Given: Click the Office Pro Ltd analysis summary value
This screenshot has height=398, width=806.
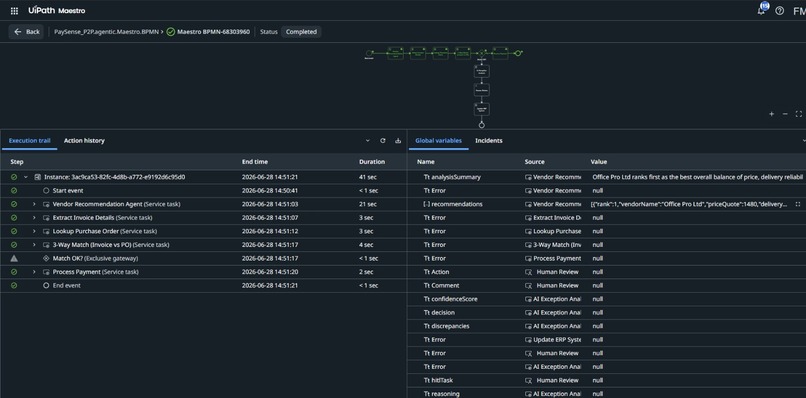Looking at the screenshot, I should [x=698, y=177].
